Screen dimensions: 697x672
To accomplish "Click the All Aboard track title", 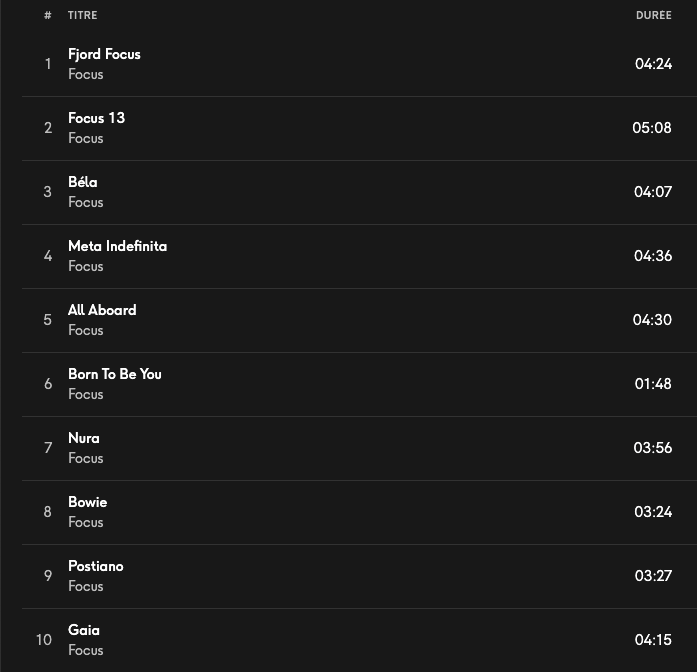I will [x=102, y=310].
